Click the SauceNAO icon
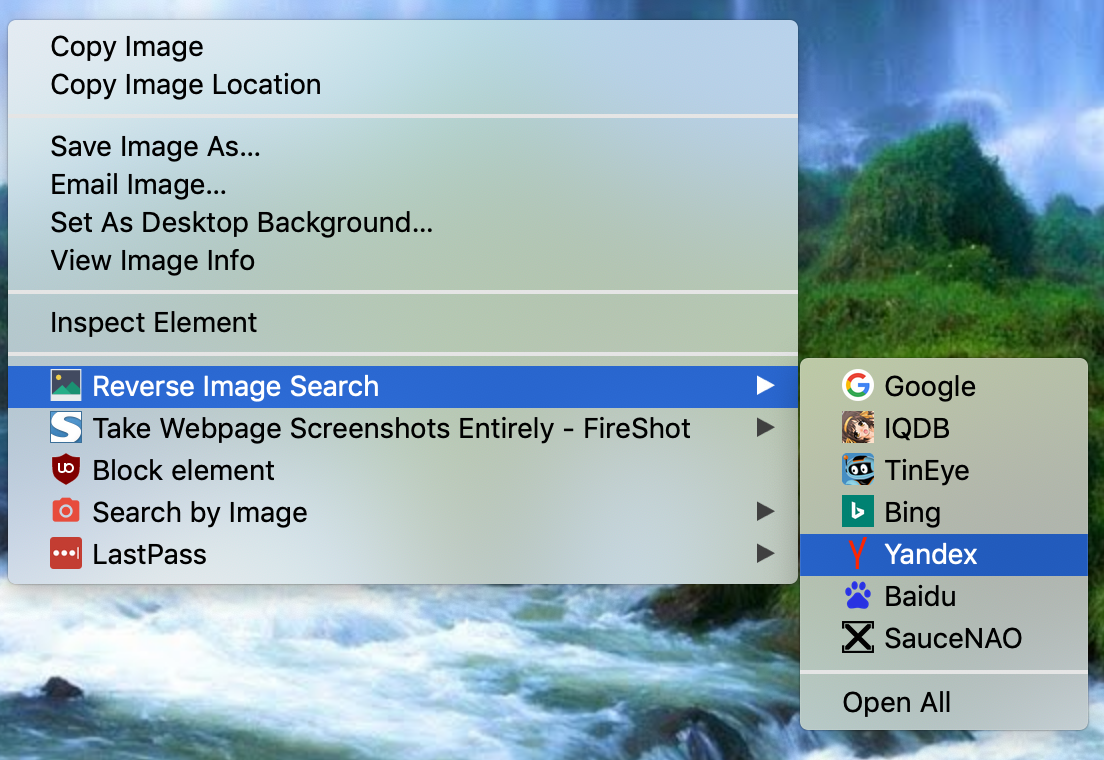This screenshot has height=760, width=1104. click(858, 638)
